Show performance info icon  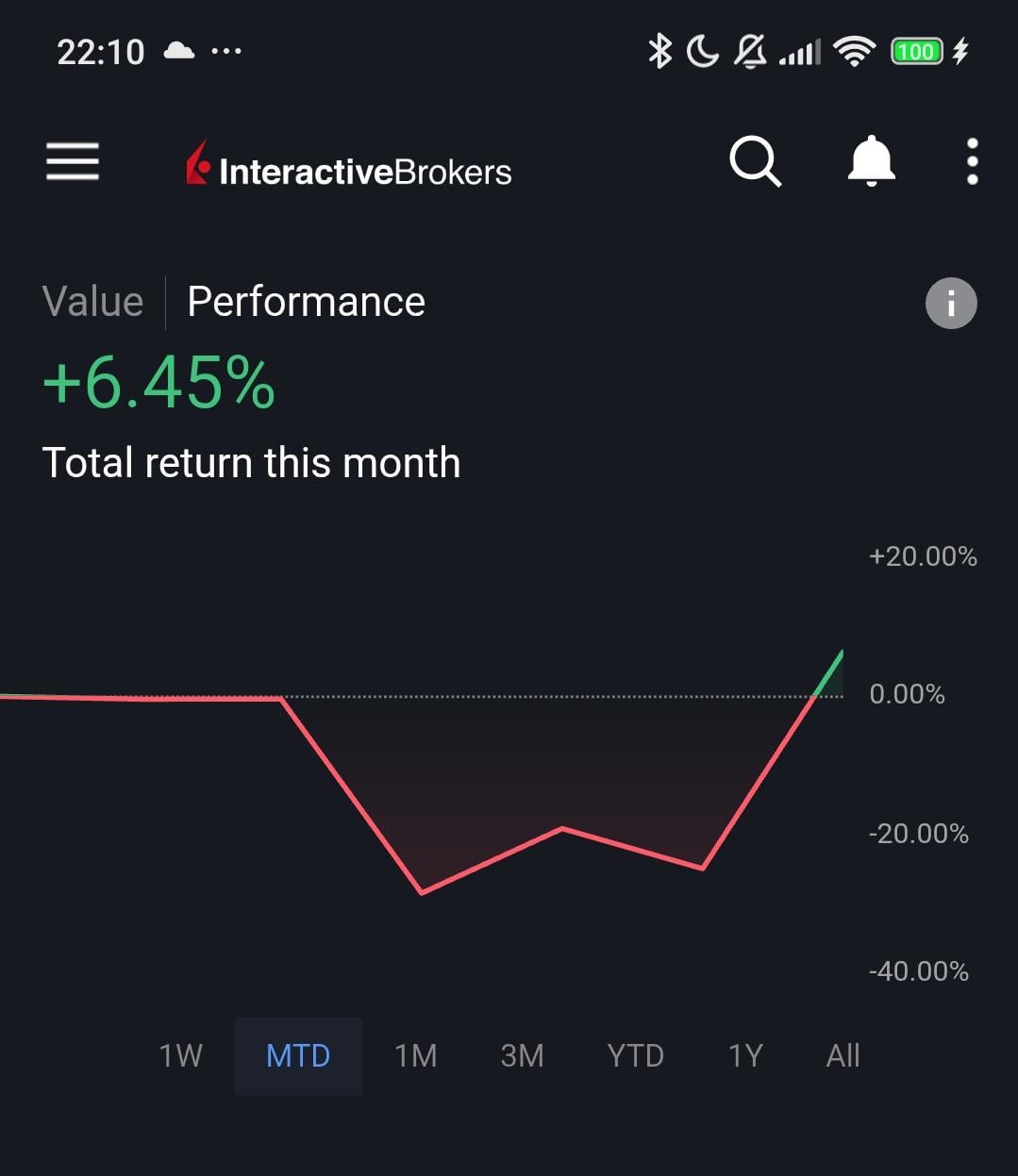click(x=950, y=304)
